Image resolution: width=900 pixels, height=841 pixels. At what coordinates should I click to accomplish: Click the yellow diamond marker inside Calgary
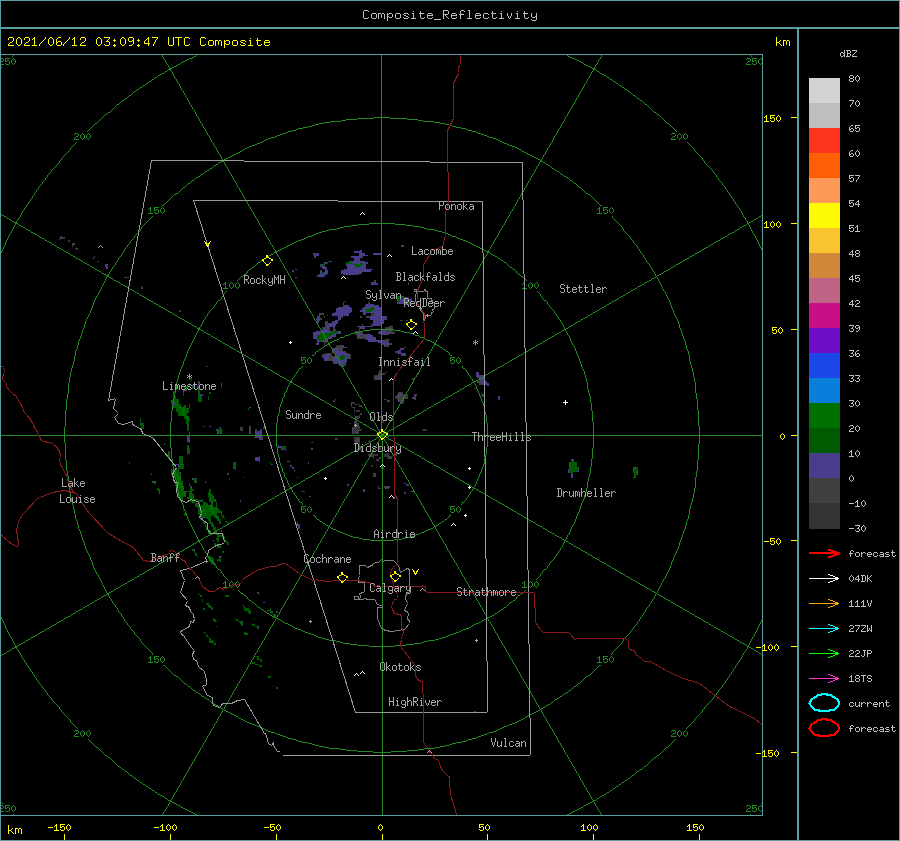pyautogui.click(x=395, y=576)
